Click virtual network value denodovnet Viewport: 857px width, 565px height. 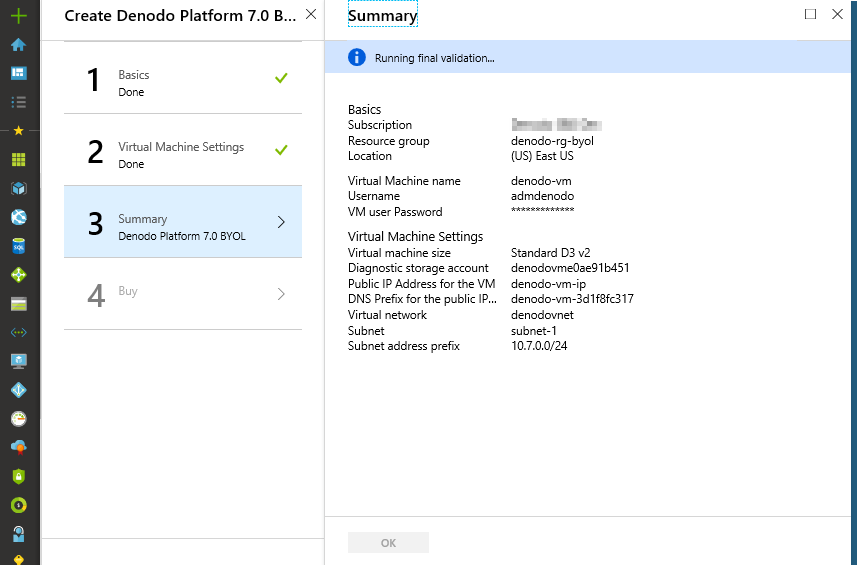point(542,315)
